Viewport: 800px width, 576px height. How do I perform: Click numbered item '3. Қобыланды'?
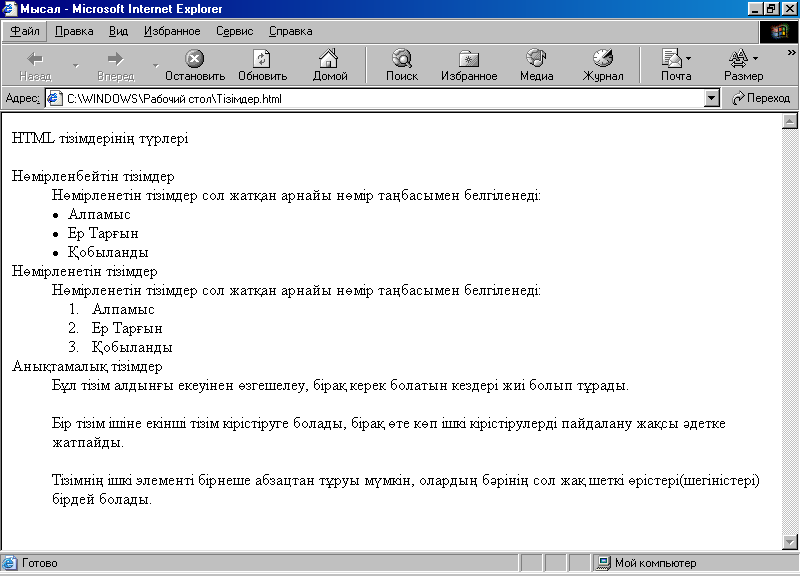click(x=120, y=347)
